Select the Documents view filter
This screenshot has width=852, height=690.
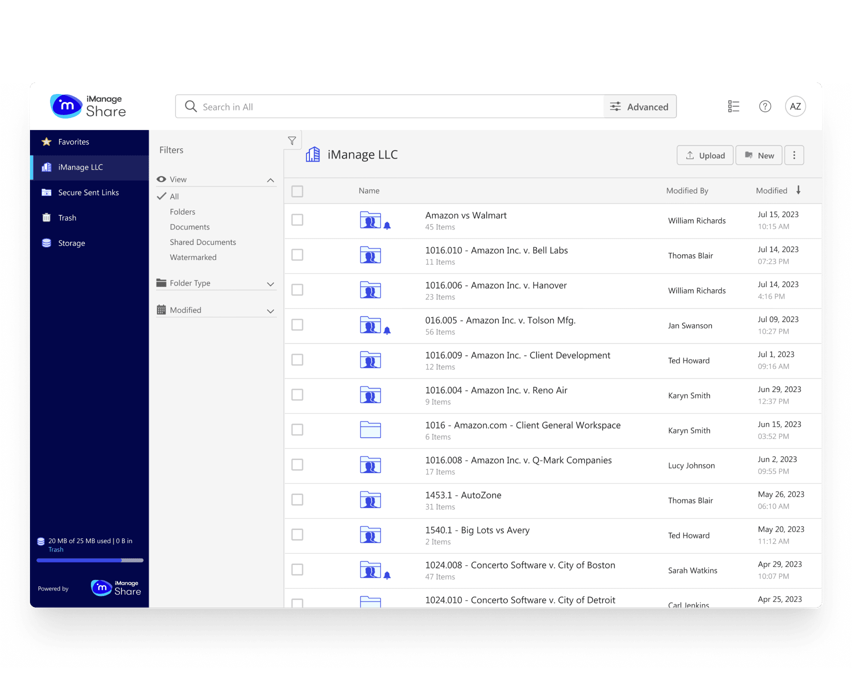click(x=189, y=227)
